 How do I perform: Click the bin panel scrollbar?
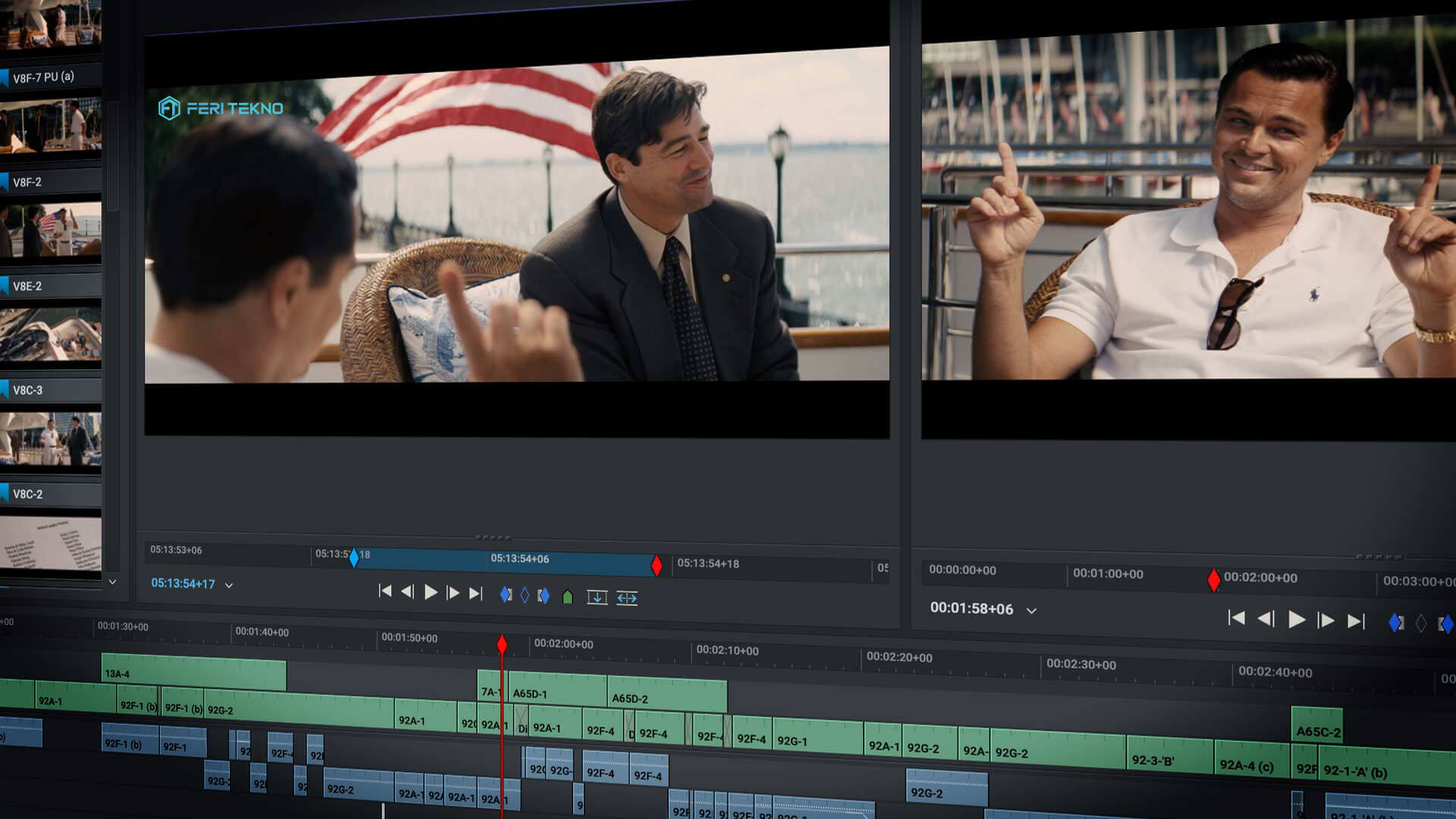(112, 155)
